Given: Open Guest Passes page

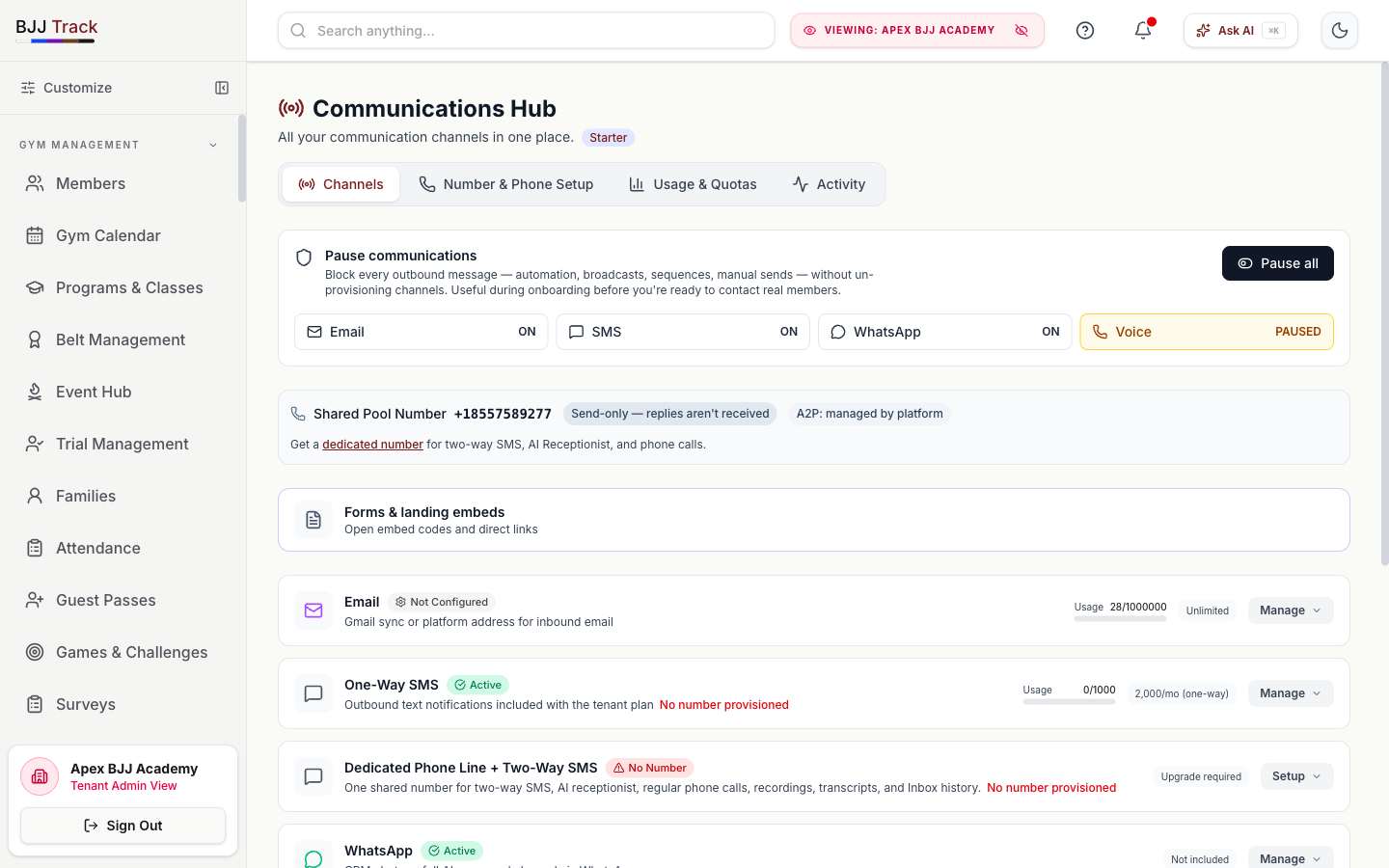Looking at the screenshot, I should coord(123,600).
